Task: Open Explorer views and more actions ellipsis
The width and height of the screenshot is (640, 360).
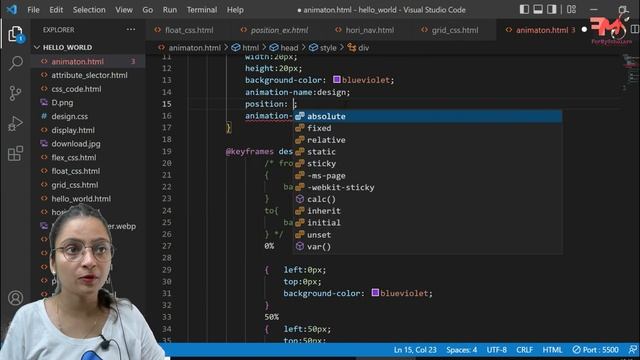Action: point(131,29)
